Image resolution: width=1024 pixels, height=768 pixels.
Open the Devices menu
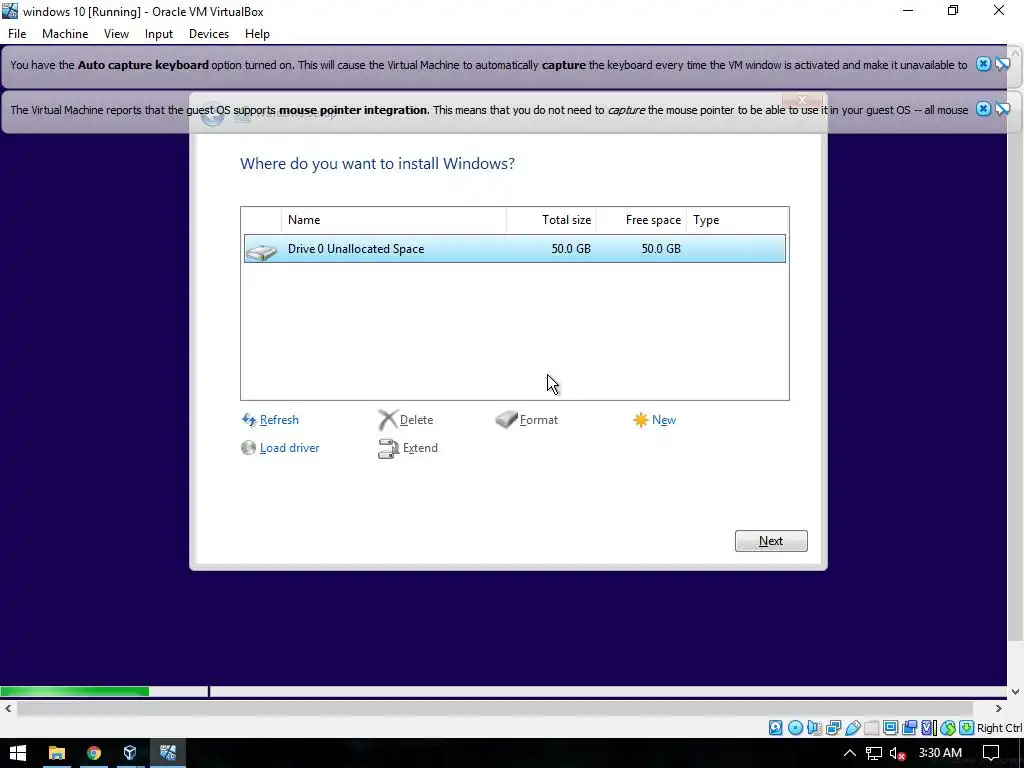tap(209, 34)
